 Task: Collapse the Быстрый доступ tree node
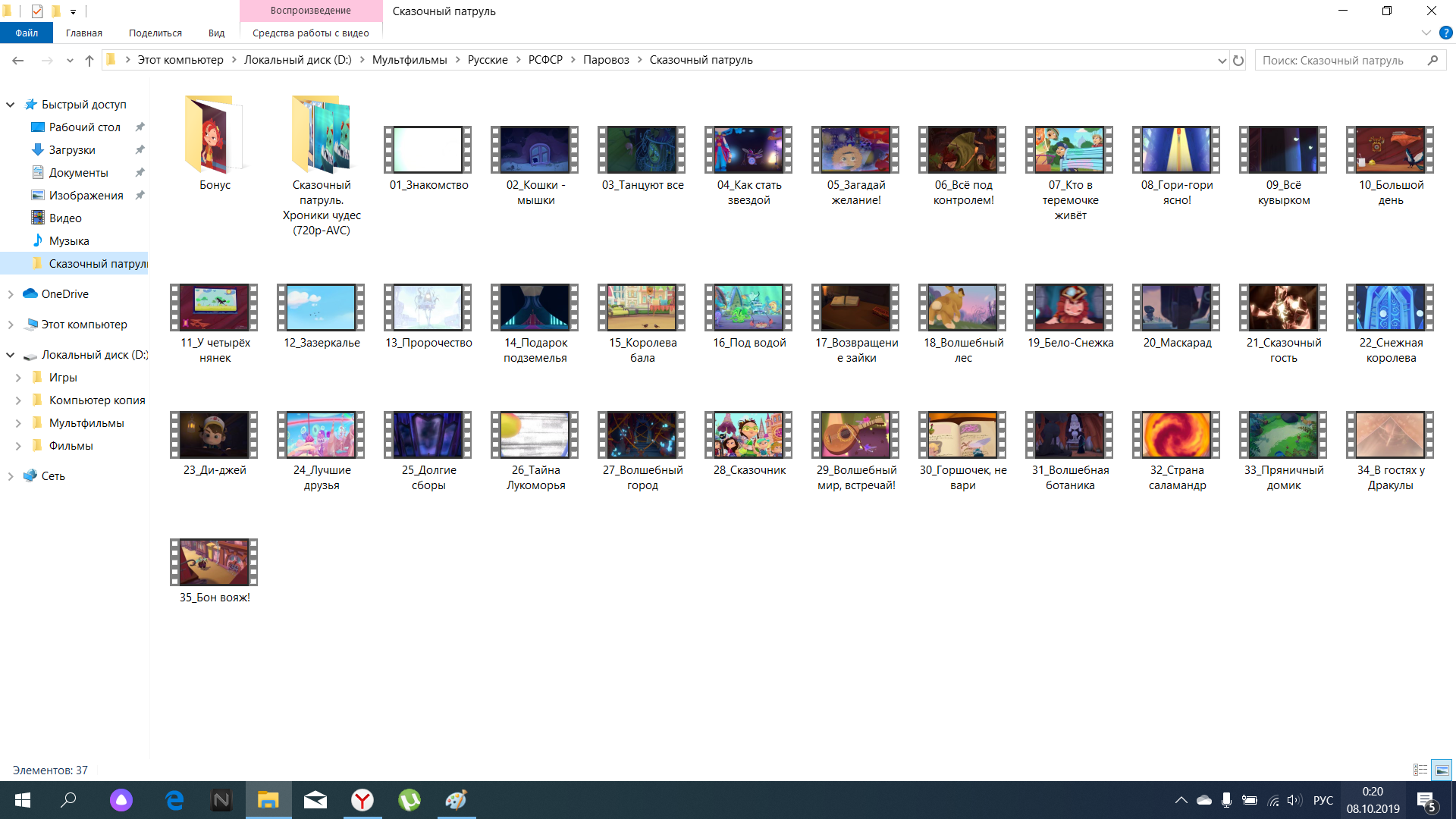[11, 105]
